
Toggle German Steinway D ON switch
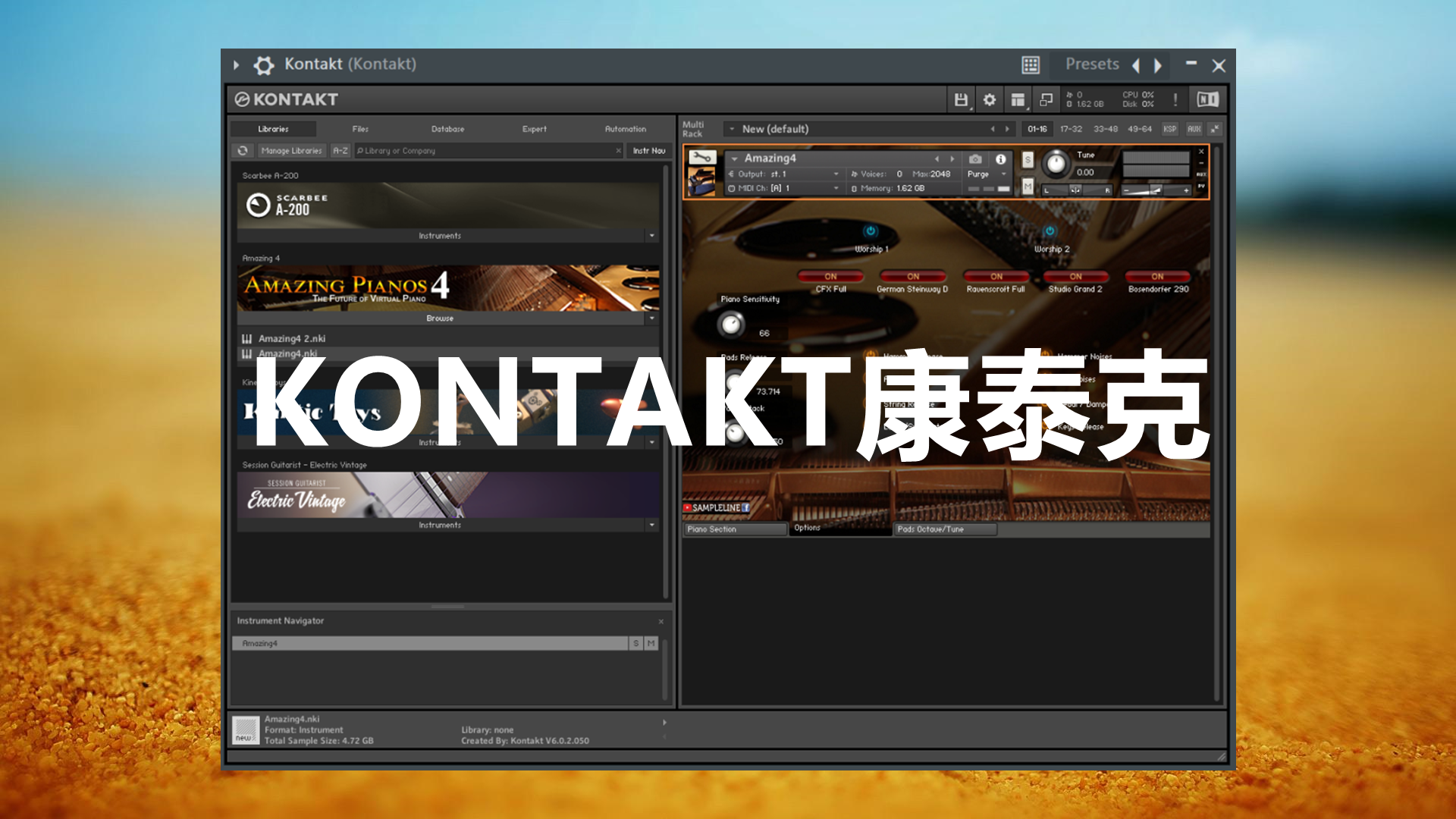913,277
